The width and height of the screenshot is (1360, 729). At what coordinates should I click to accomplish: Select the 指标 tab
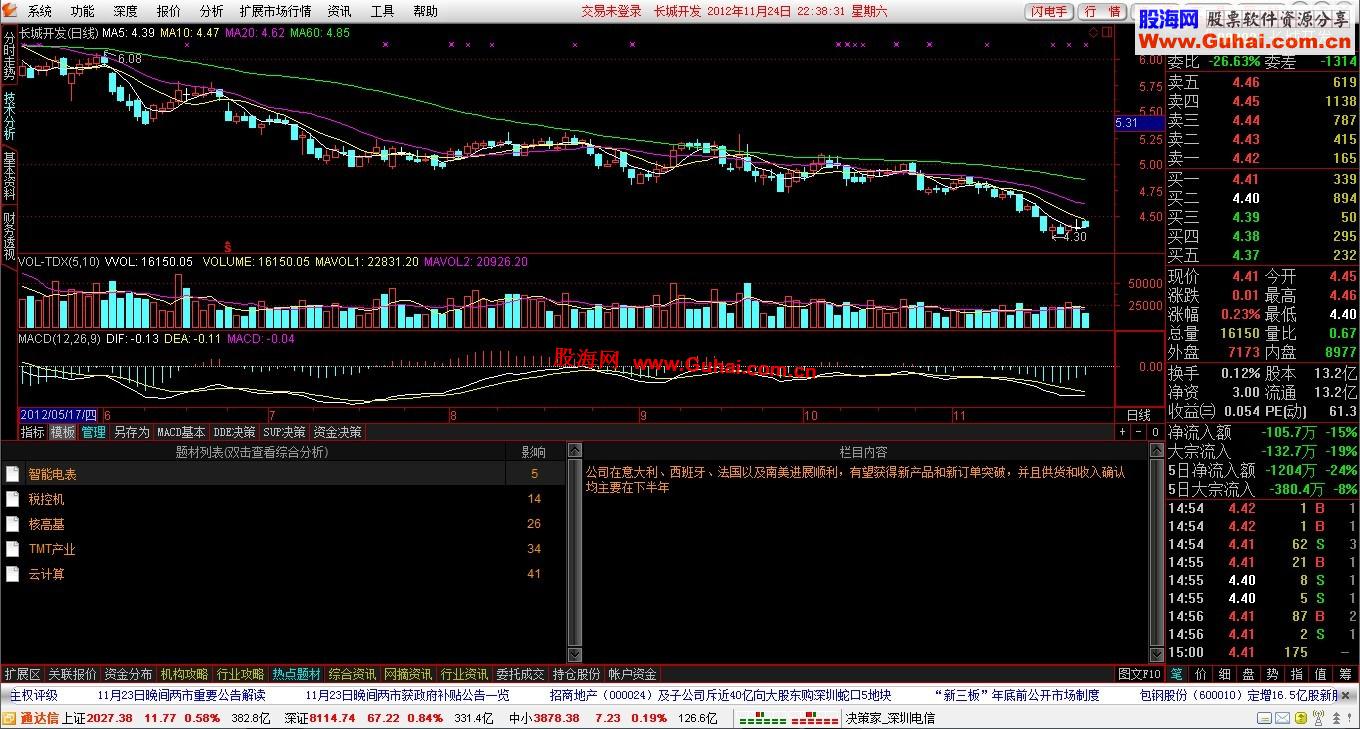33,432
